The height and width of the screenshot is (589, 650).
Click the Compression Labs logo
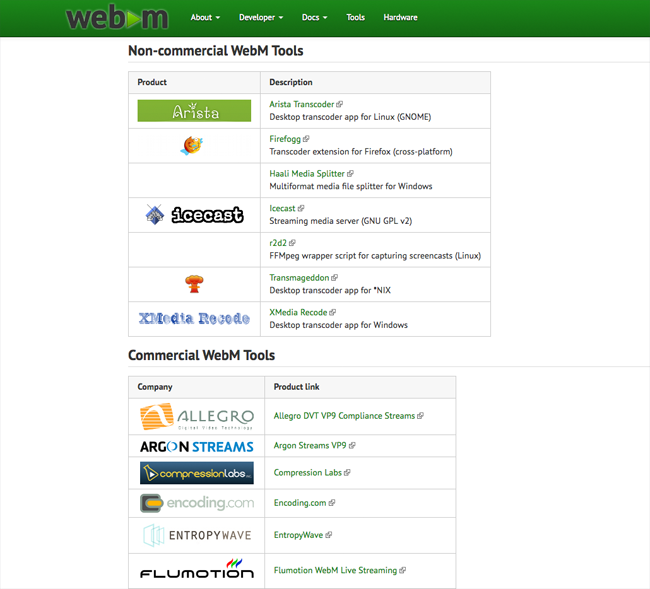[x=197, y=473]
